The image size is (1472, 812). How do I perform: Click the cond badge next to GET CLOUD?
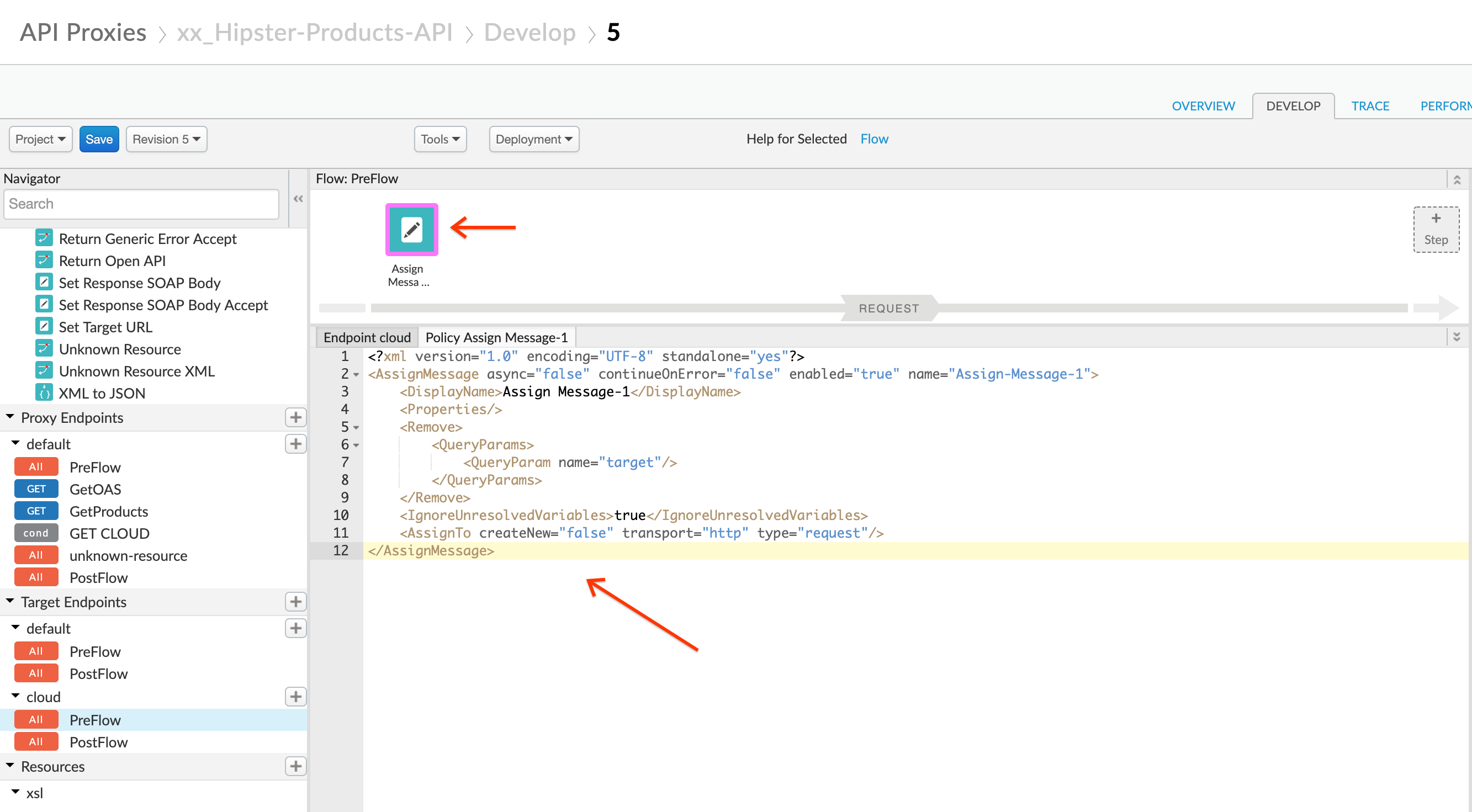pyautogui.click(x=36, y=533)
